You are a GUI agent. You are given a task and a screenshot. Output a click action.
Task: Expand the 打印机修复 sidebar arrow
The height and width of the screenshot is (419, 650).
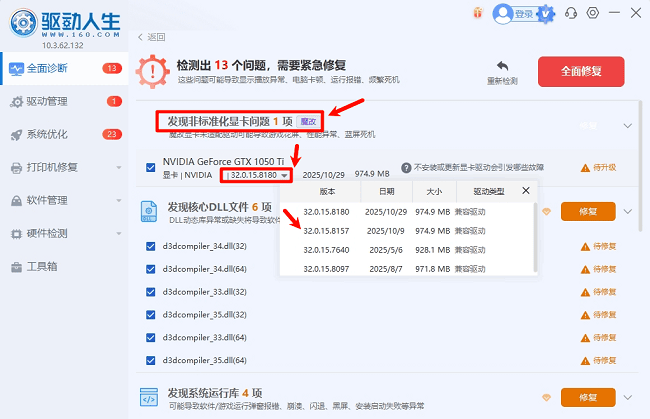click(119, 168)
